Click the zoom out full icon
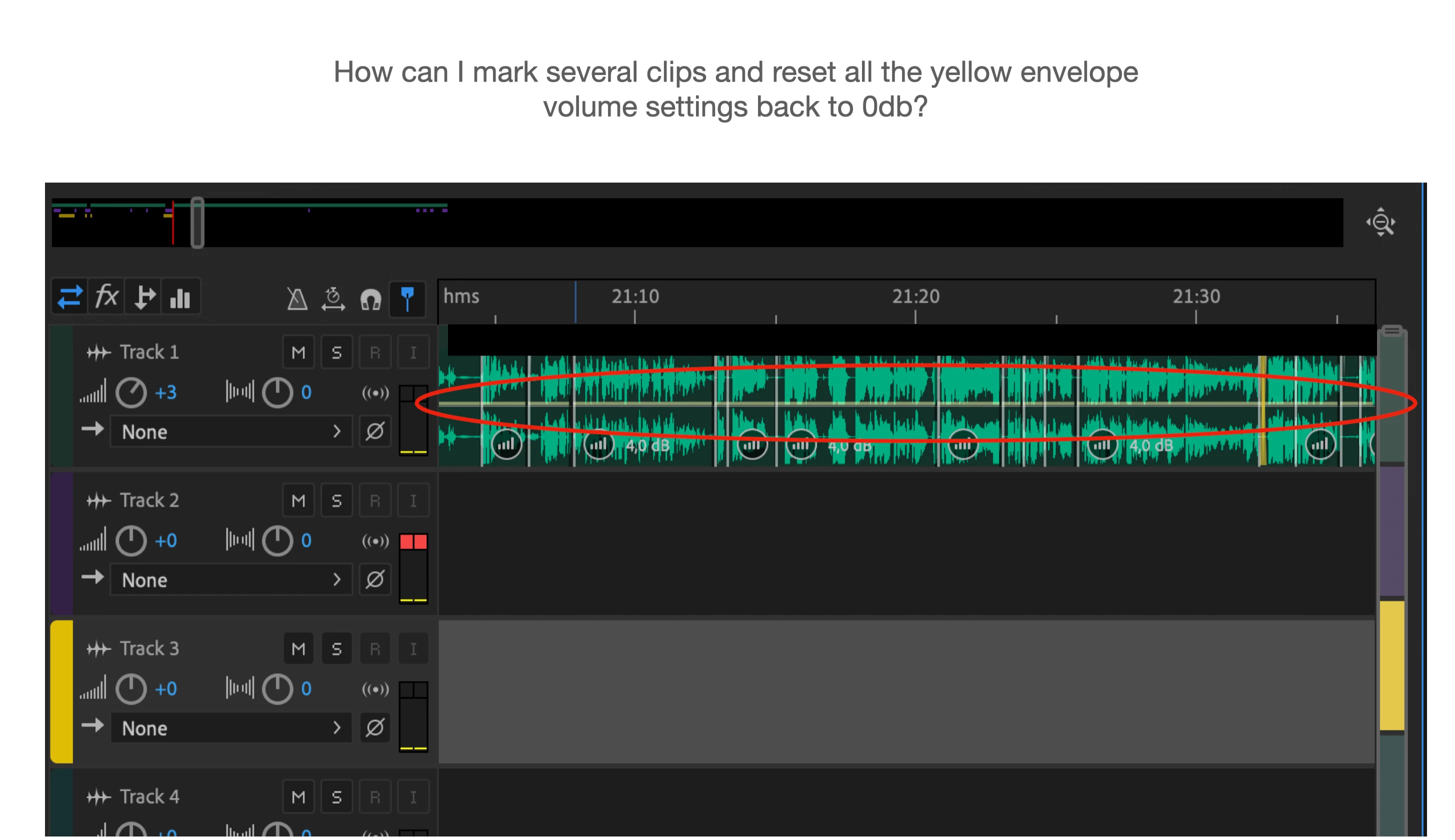The image size is (1455, 840). coord(1380,222)
